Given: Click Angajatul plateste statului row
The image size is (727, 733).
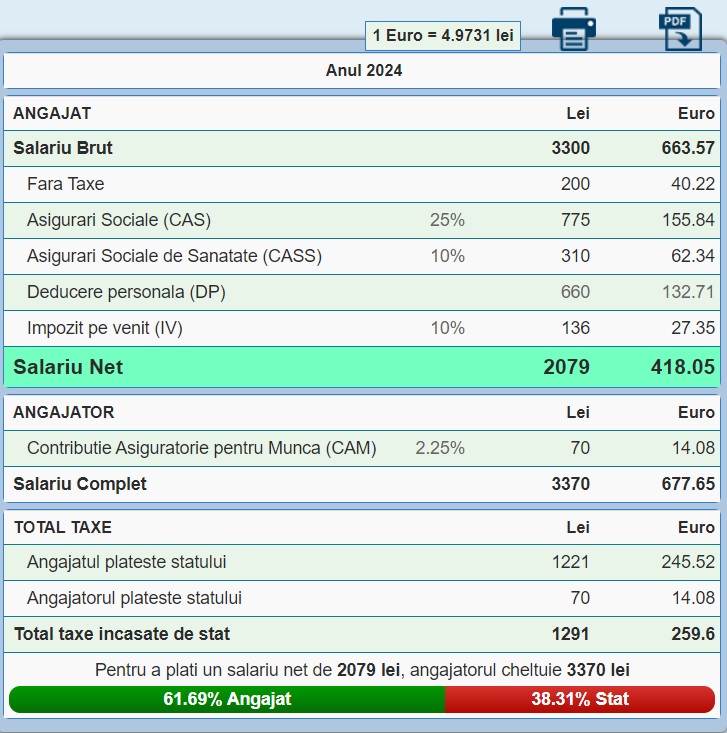Looking at the screenshot, I should 127,562.
